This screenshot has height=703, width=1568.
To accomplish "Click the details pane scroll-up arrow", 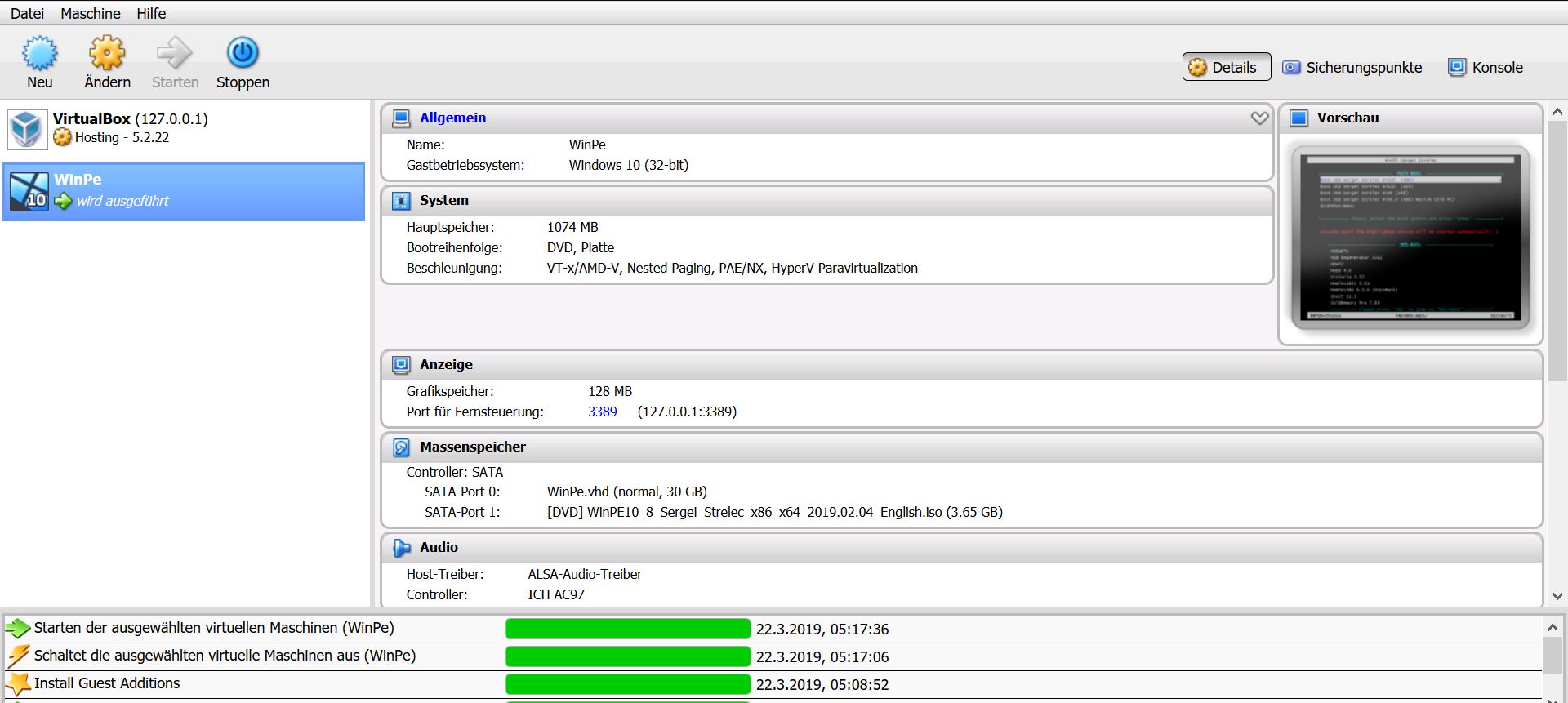I will click(1557, 112).
